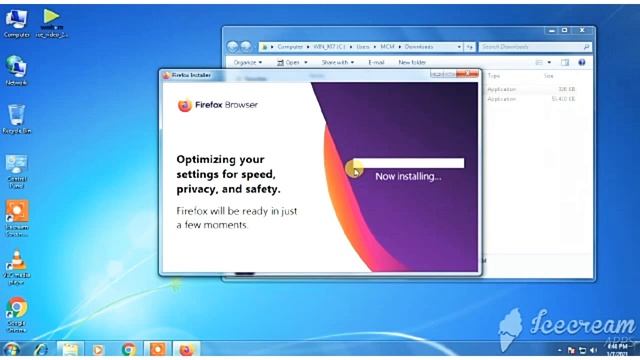The height and width of the screenshot is (360, 640).
Task: Switch to Icecream recorder taskbar button
Action: (x=158, y=349)
